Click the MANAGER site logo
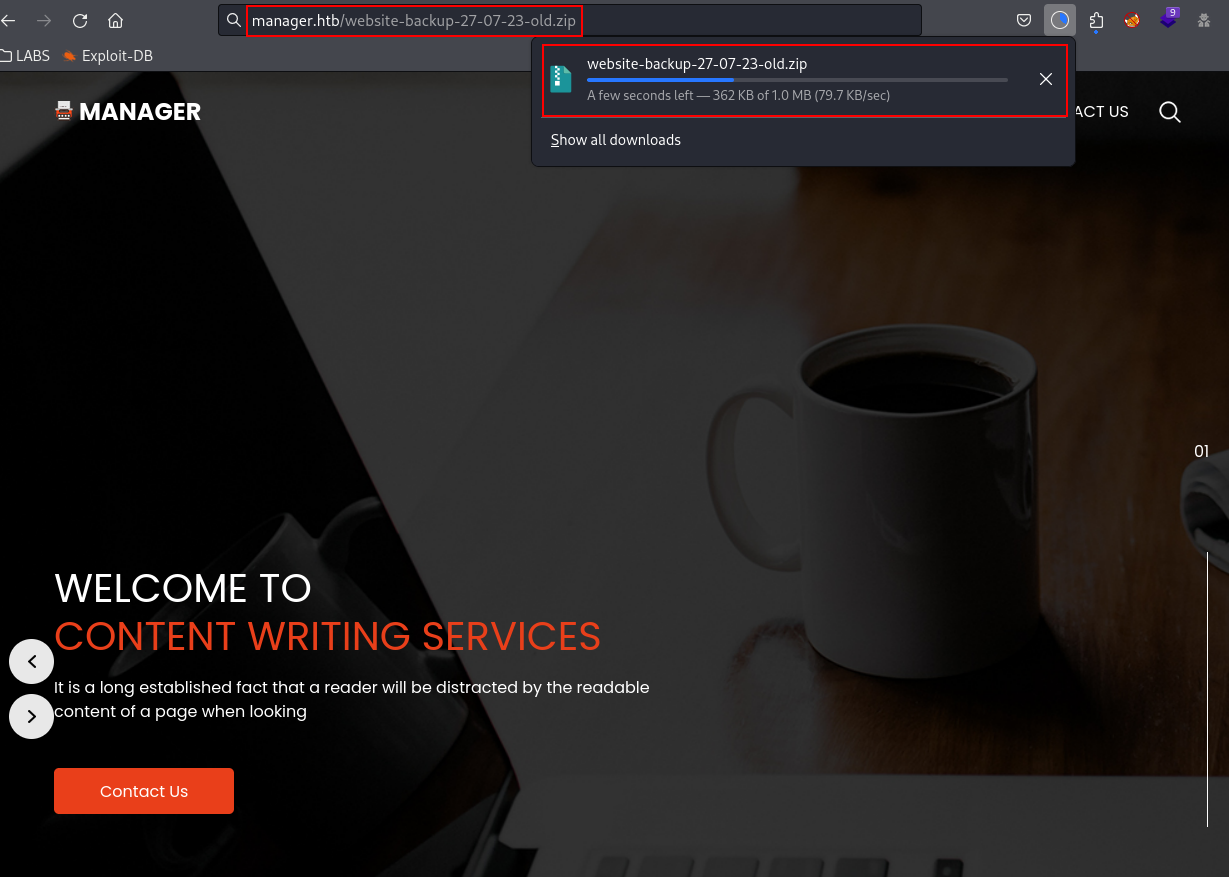The image size is (1229, 877). pyautogui.click(x=128, y=112)
